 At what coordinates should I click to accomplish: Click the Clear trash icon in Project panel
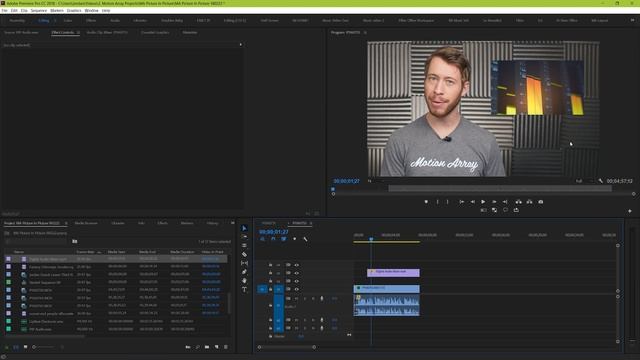click(226, 347)
